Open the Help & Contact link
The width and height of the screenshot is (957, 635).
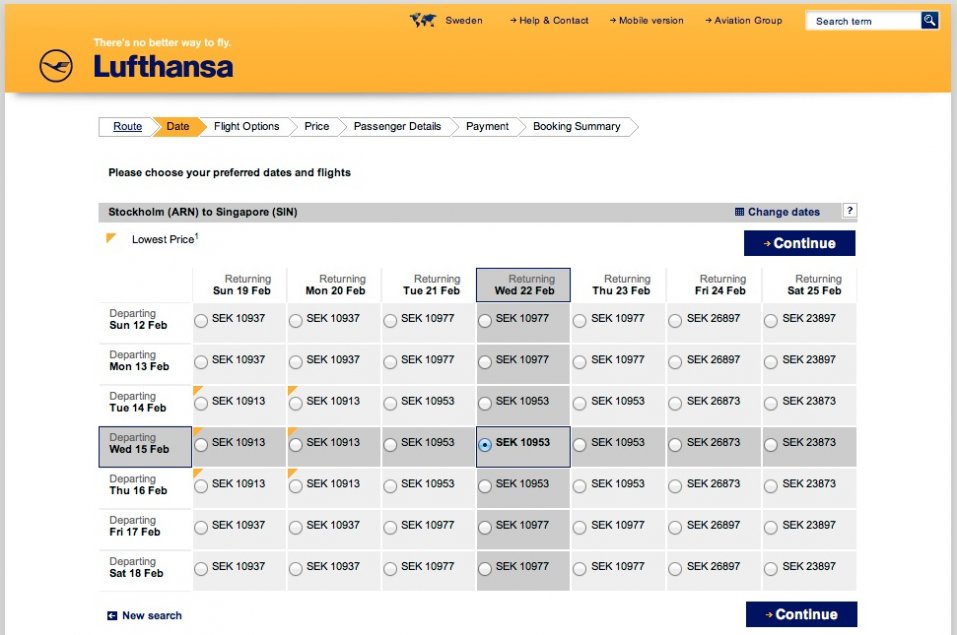click(x=553, y=20)
